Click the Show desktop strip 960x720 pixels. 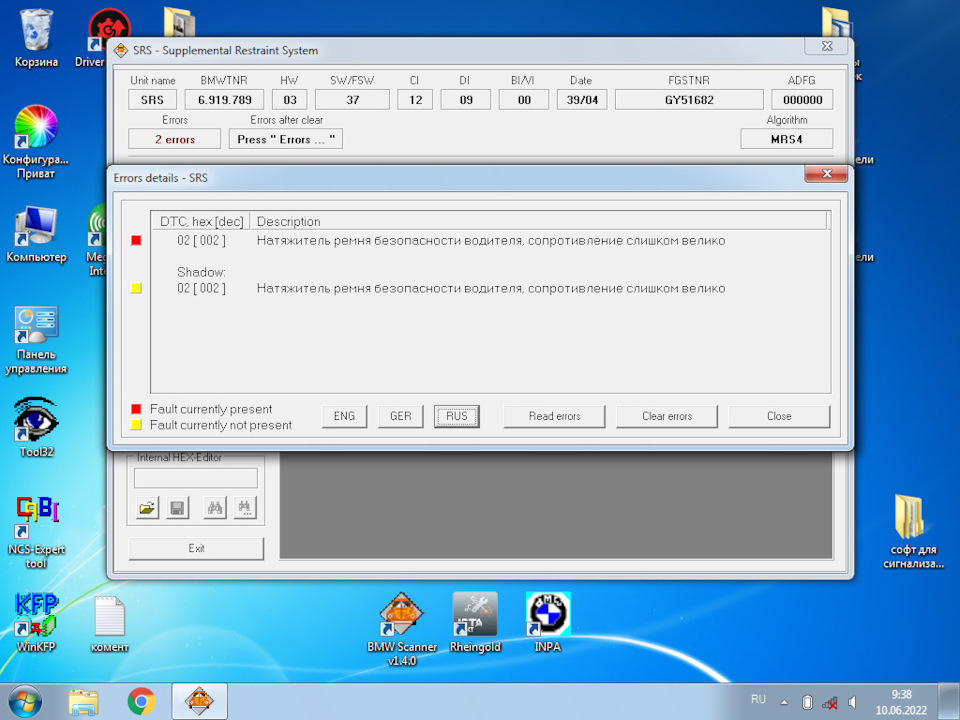(950, 702)
